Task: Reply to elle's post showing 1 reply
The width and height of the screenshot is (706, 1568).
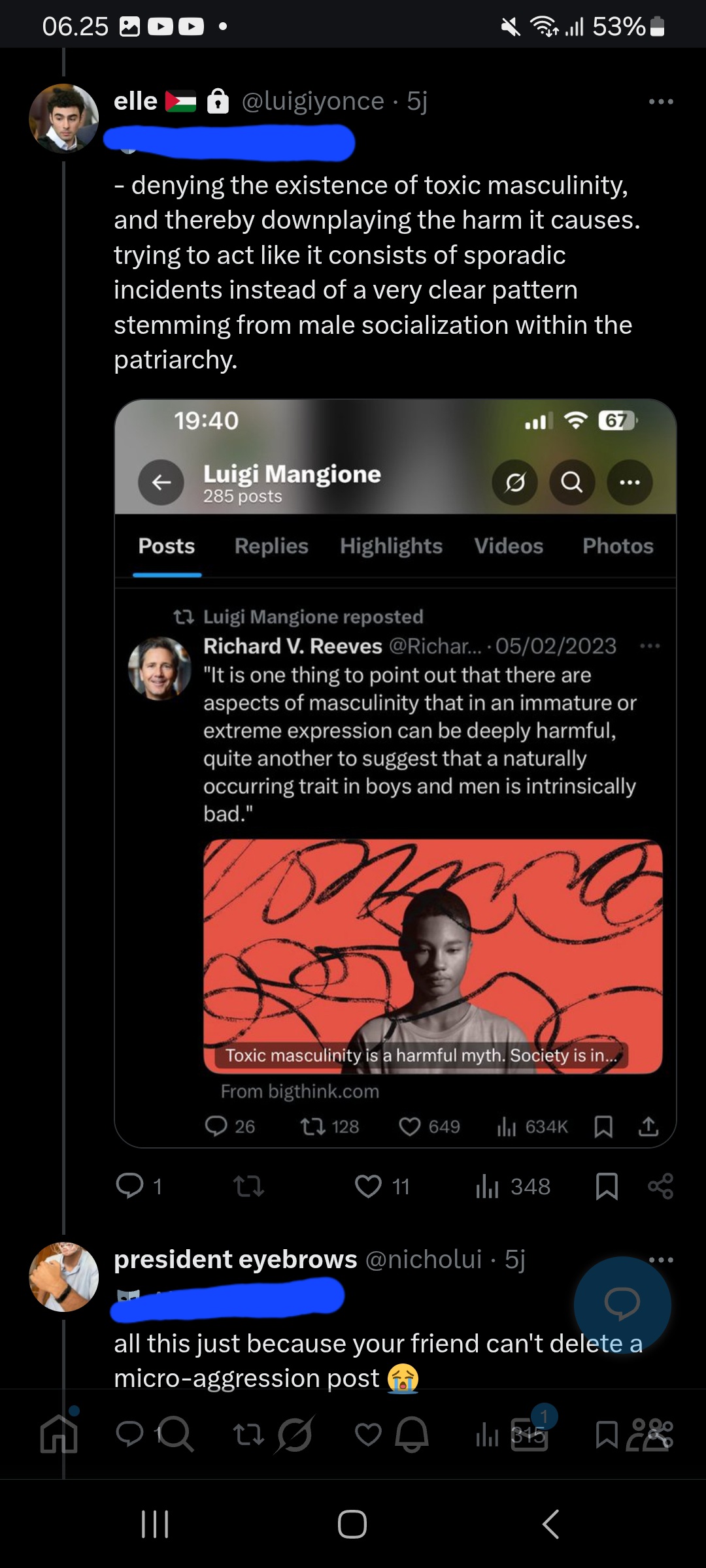Action: 138,1186
